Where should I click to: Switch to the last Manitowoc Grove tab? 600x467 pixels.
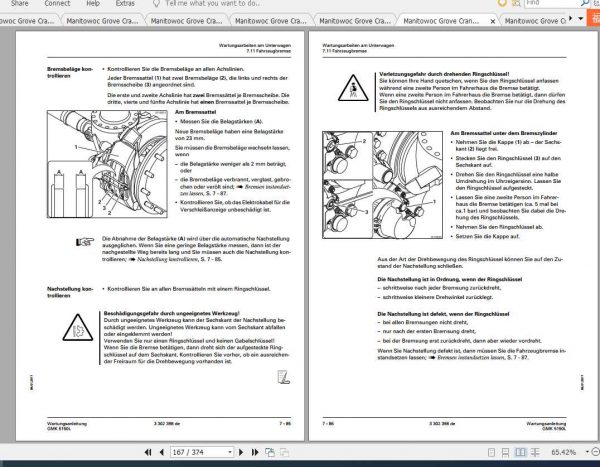point(535,21)
